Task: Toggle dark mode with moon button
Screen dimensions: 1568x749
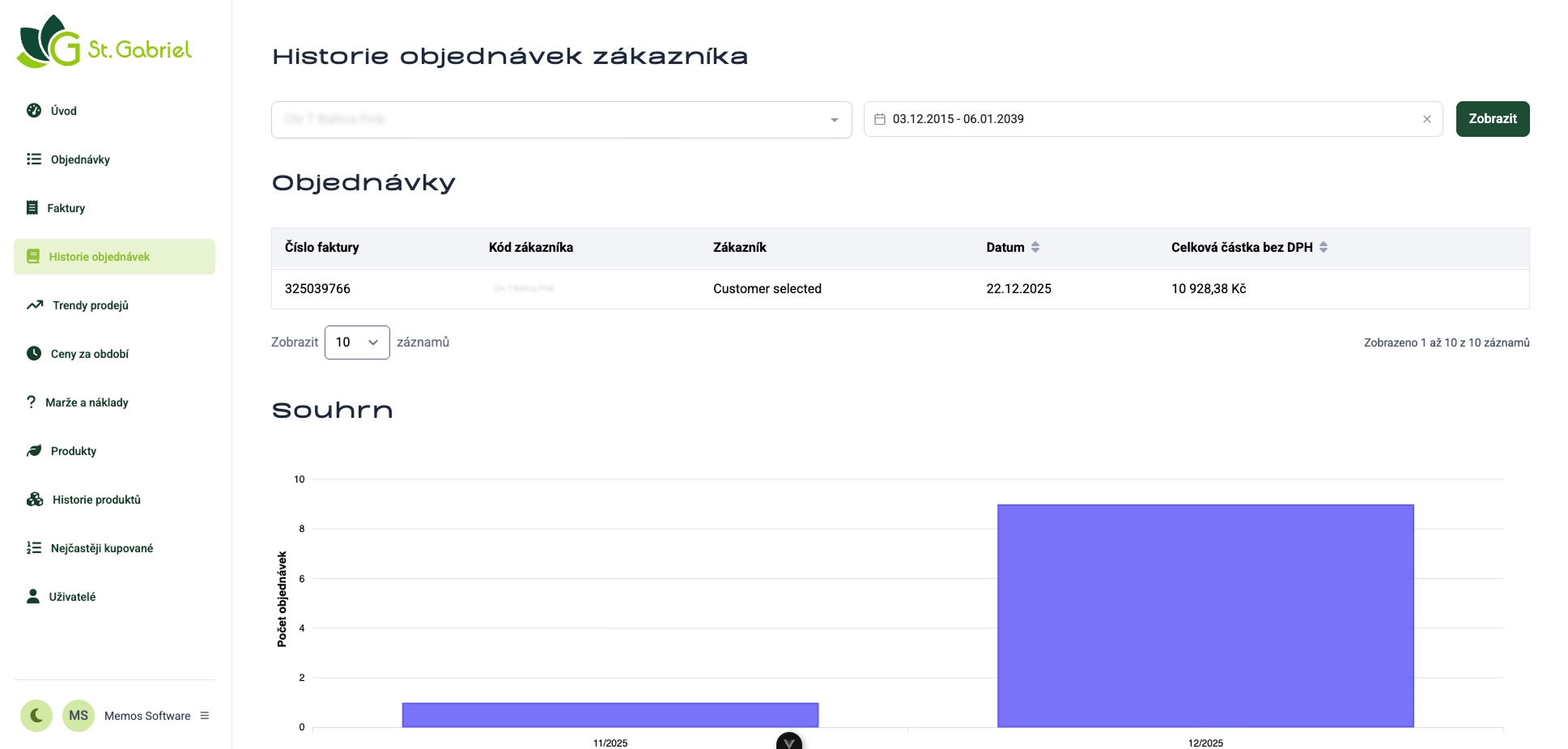Action: coord(36,716)
